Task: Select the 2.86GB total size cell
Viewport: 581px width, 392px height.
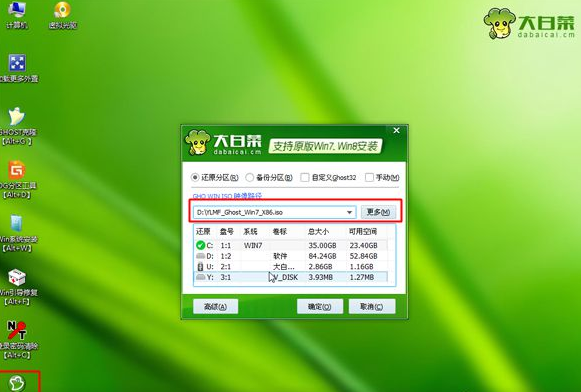Action: coord(320,266)
